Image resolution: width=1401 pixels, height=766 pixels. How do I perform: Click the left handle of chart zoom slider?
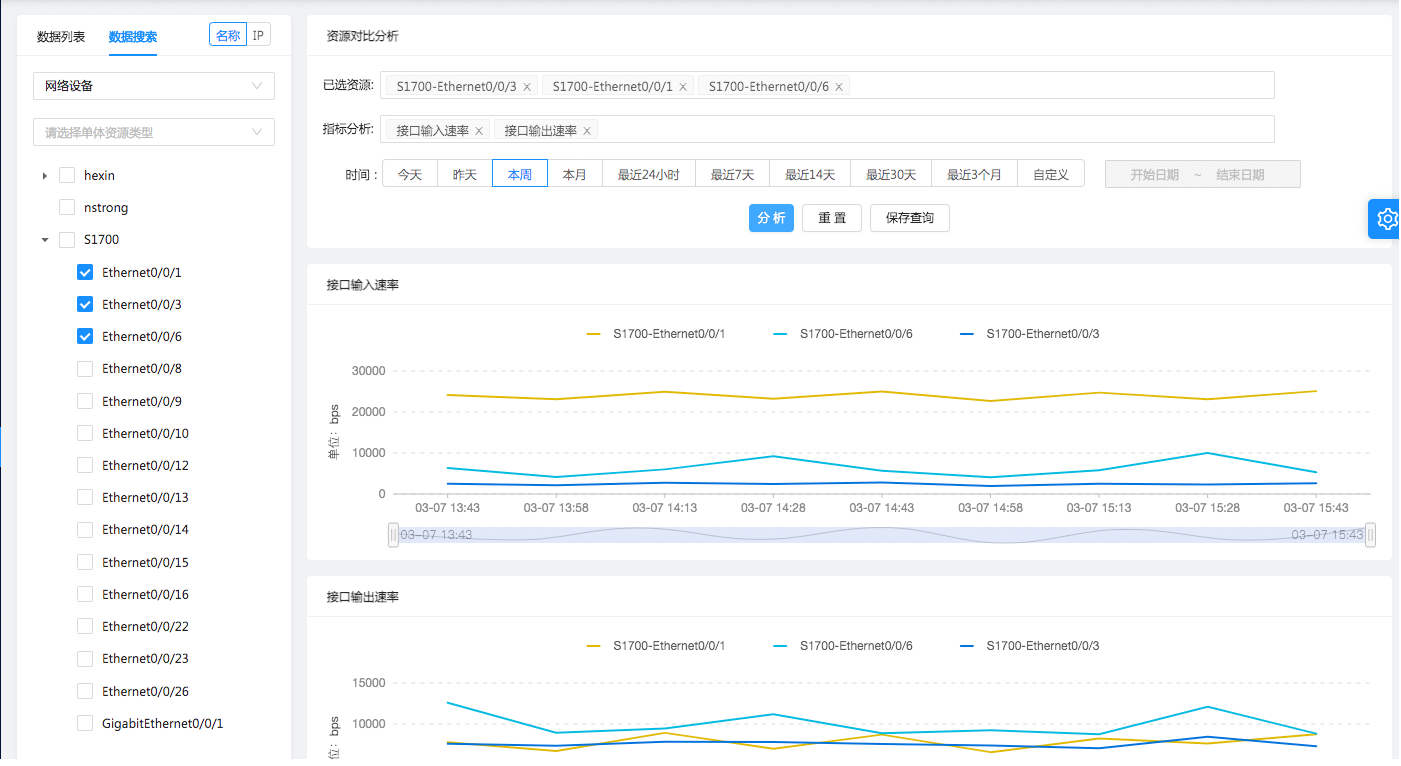tap(393, 535)
